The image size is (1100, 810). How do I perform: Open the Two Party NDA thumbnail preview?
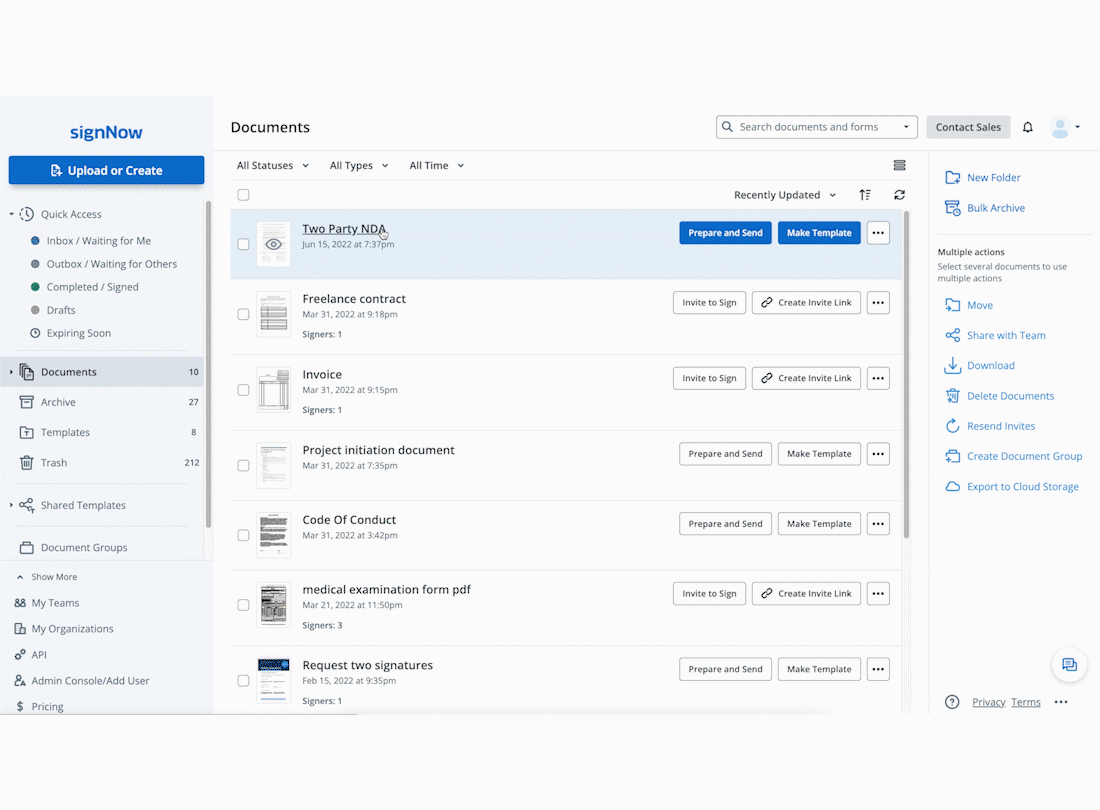pos(274,244)
